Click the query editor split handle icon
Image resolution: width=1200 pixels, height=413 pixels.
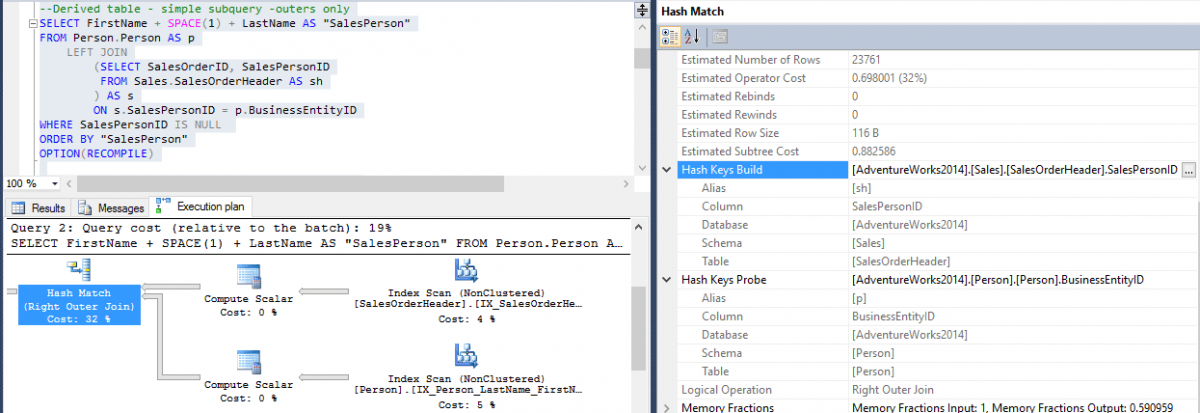pos(640,9)
